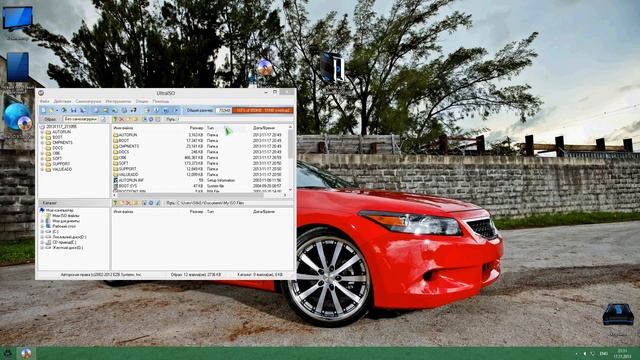
Task: Click the dark drive icon on desktop
Action: point(618,314)
